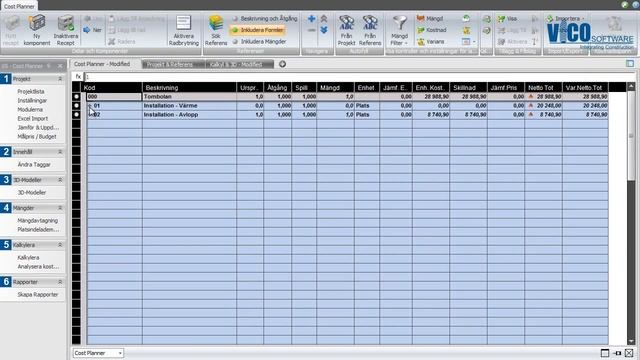
Task: Click the Kostnad formula icon
Action: [x=421, y=30]
